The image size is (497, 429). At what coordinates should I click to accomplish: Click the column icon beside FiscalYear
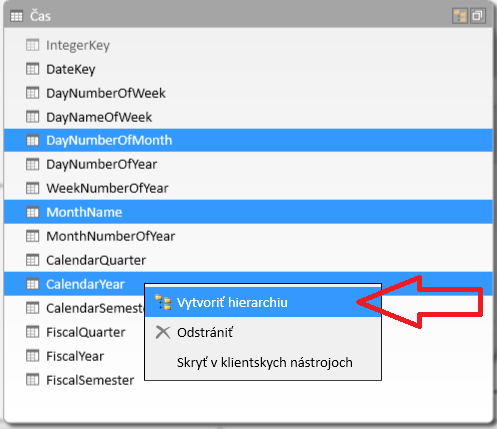[32, 356]
